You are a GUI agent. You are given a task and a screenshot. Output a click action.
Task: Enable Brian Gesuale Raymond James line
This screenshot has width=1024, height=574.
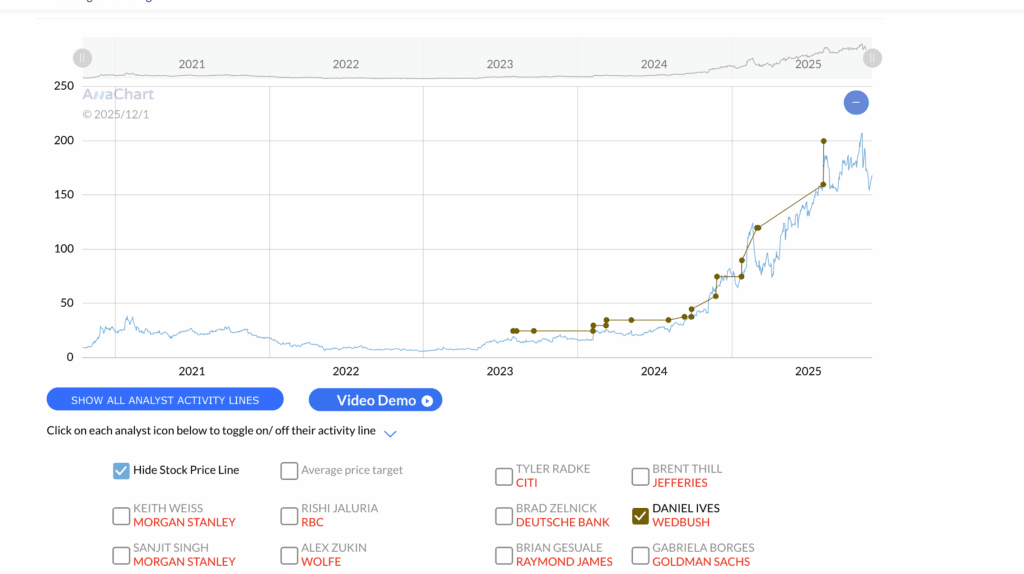click(x=504, y=555)
